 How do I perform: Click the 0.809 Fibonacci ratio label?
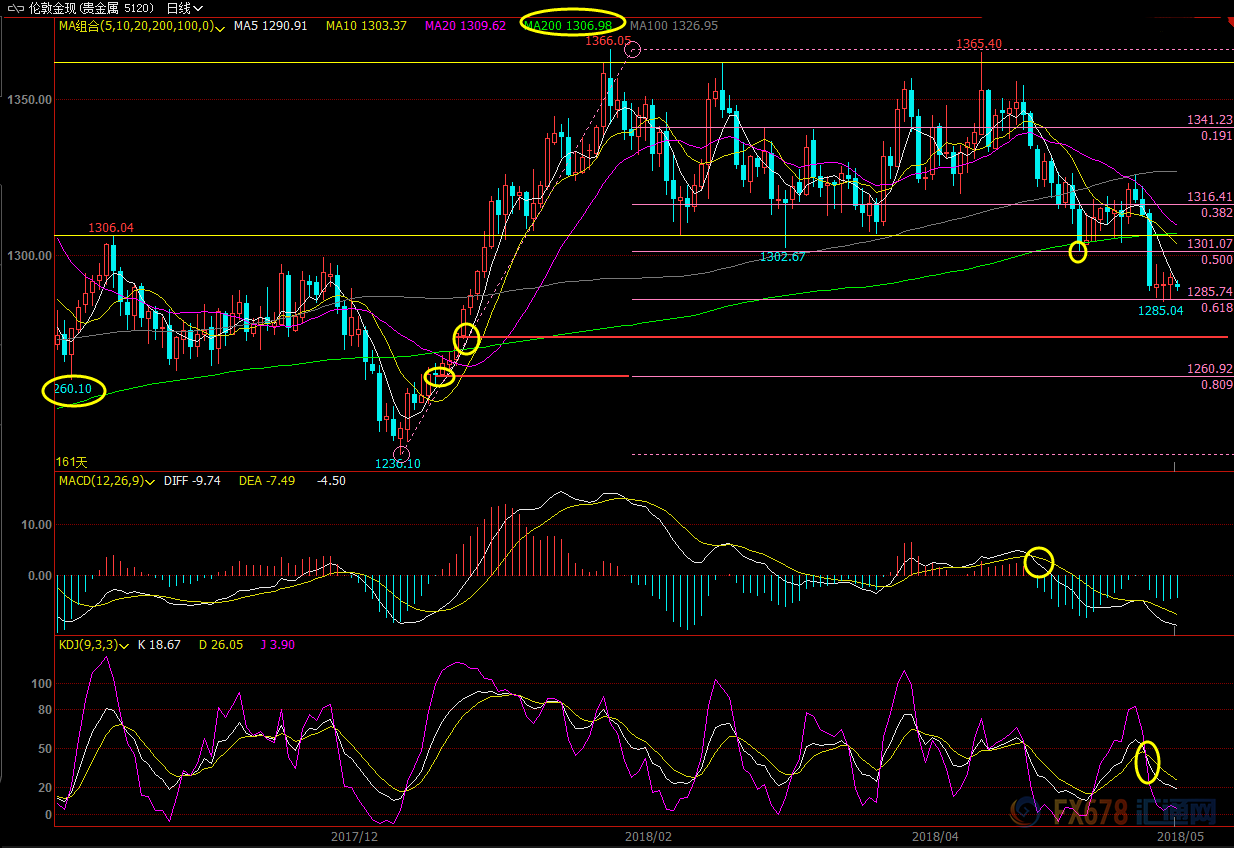coord(1217,385)
